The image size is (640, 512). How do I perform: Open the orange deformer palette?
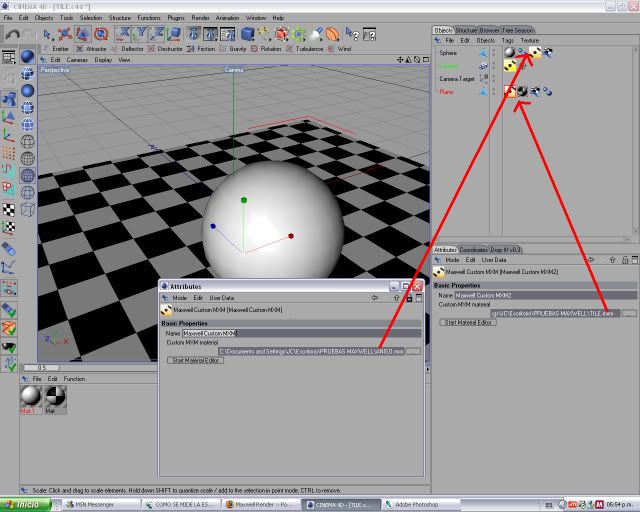click(333, 34)
